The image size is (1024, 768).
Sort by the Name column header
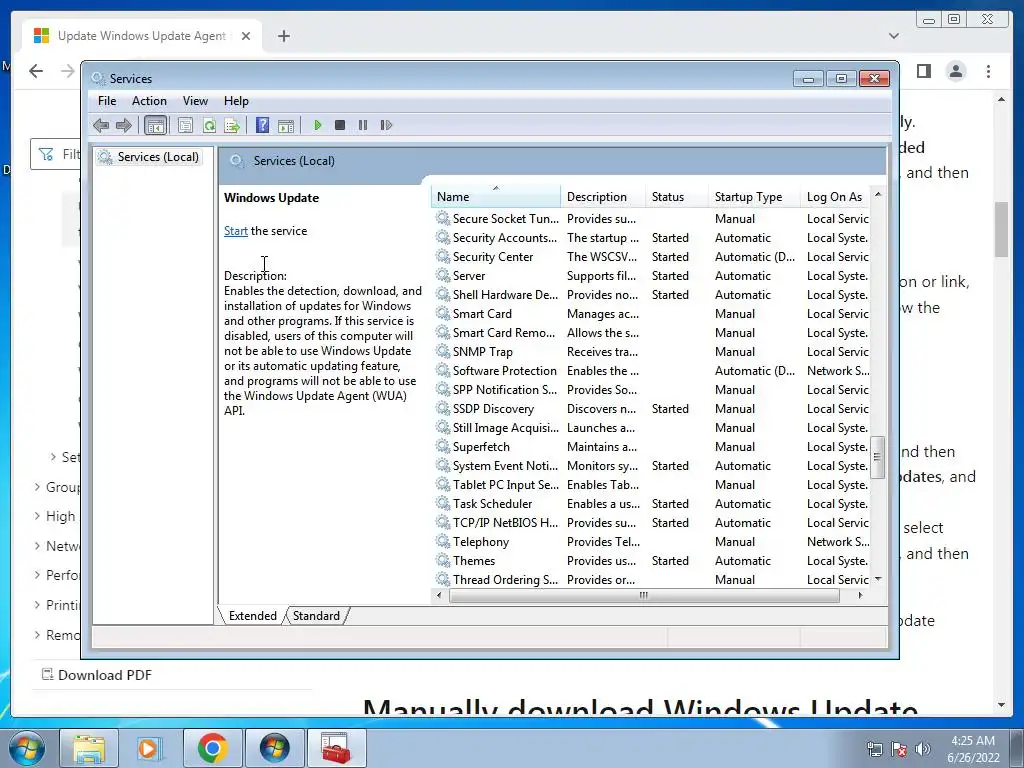[495, 197]
